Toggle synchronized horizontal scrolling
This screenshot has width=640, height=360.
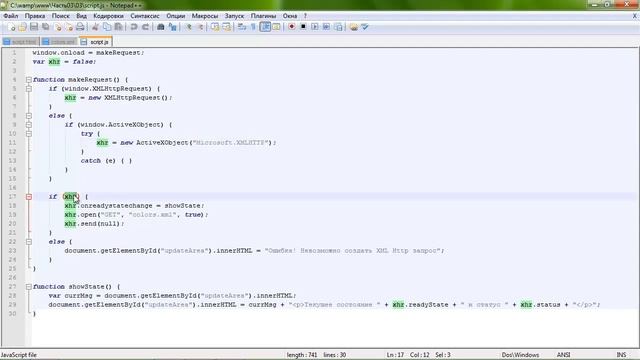227,27
